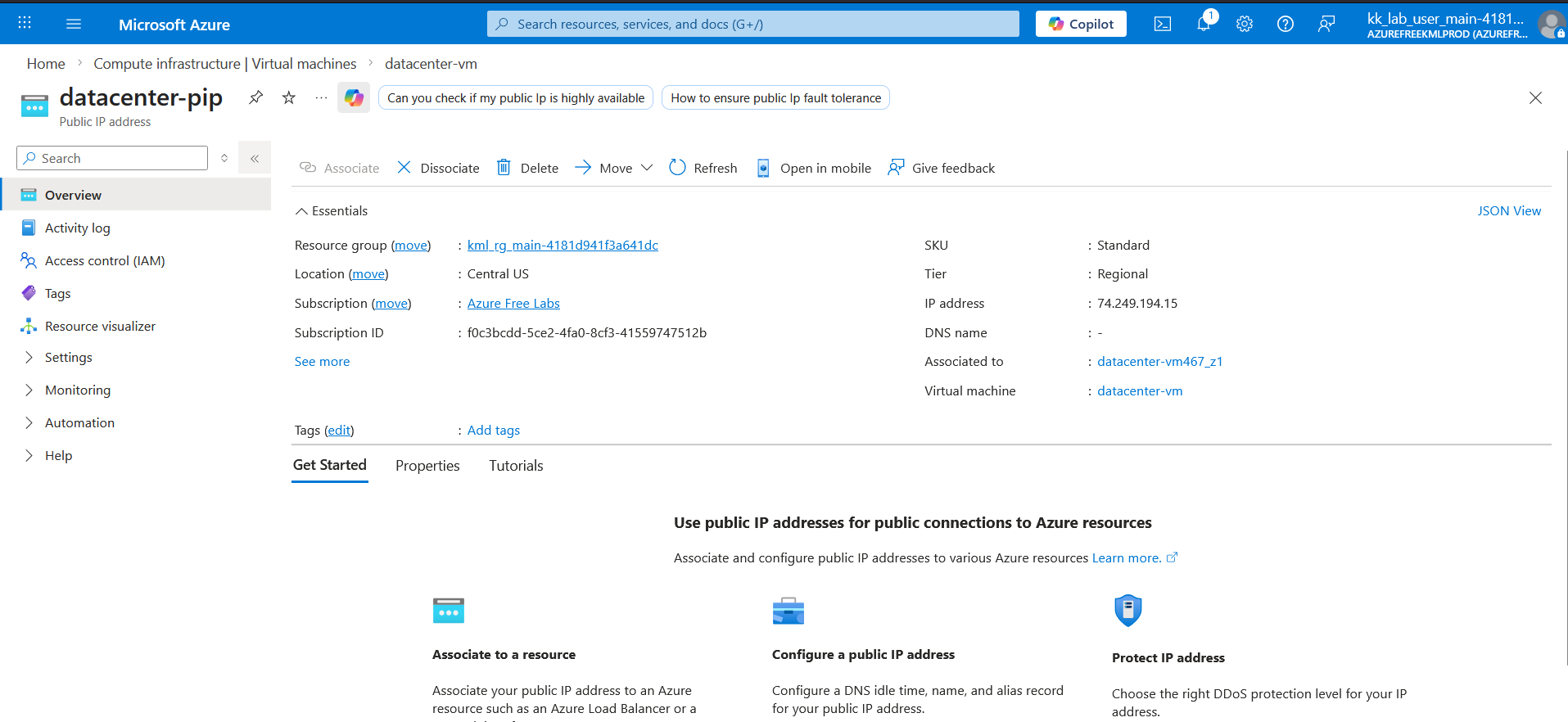Screen dimensions: 1568x722
Task: Click the Refresh toolbar button
Action: pyautogui.click(x=703, y=168)
